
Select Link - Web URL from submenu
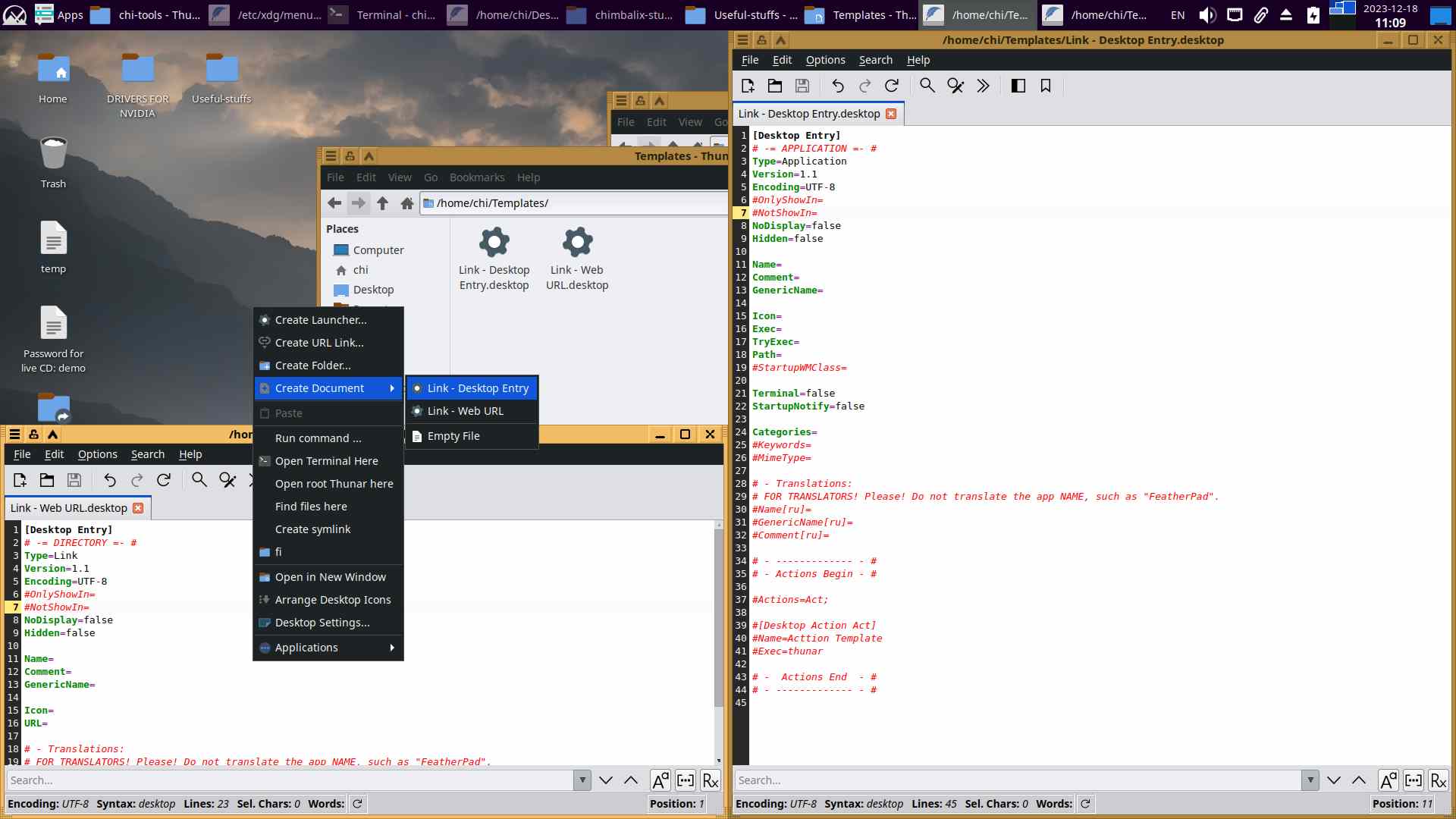(465, 411)
